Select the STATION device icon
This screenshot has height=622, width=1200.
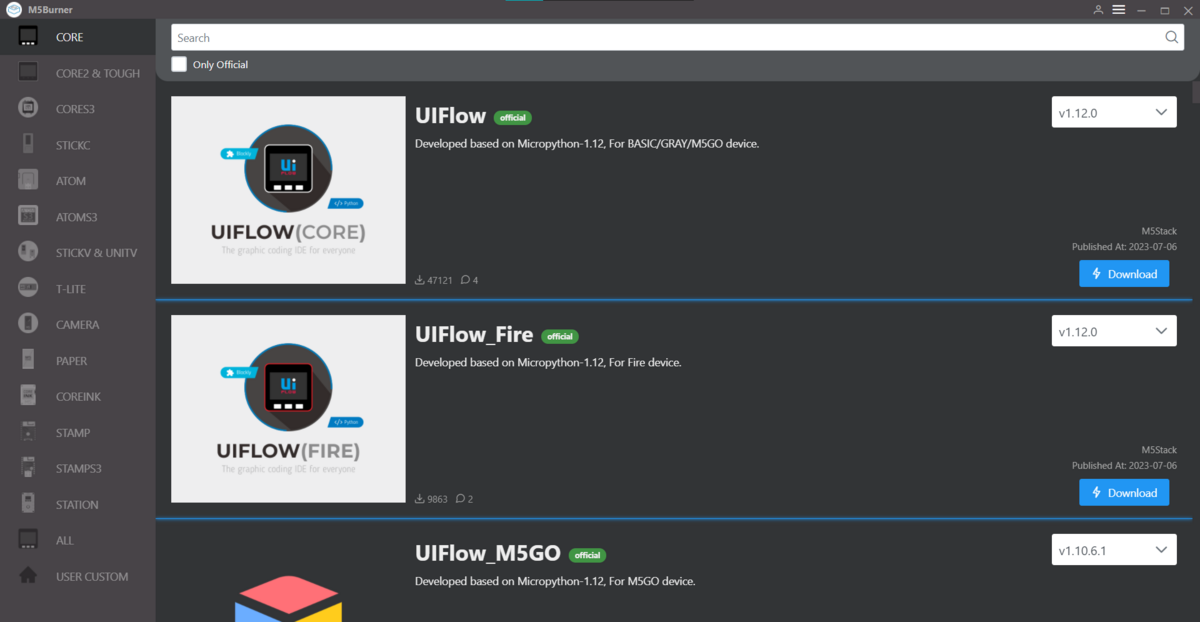point(28,504)
